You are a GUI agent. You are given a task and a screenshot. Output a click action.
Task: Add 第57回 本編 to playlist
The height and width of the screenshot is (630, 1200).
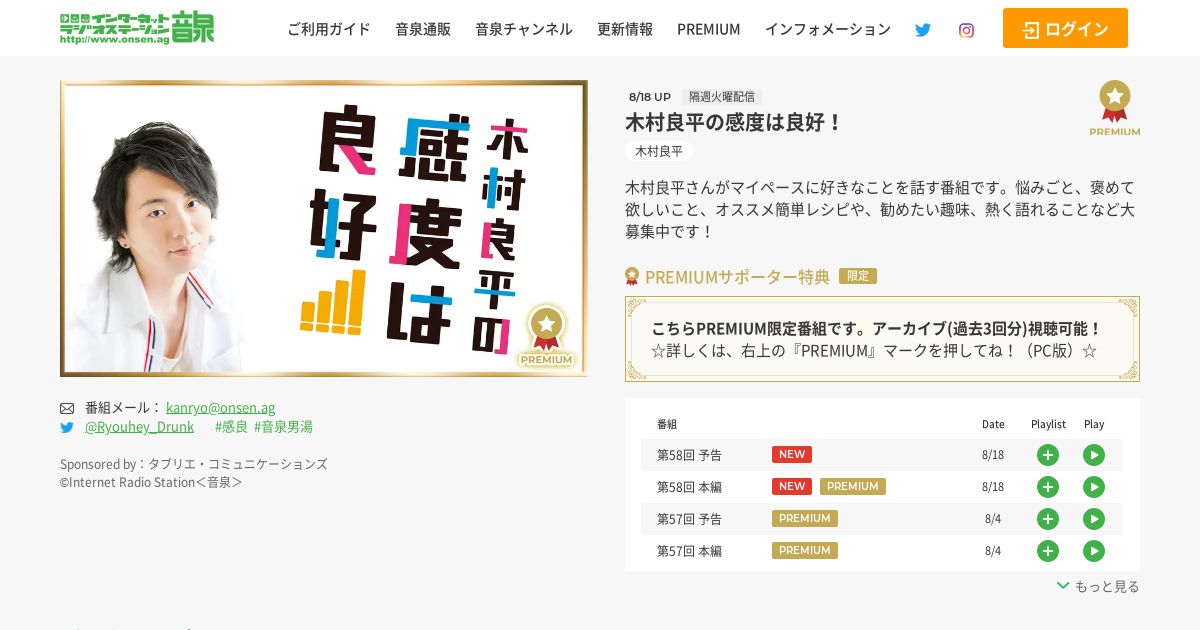click(1048, 551)
